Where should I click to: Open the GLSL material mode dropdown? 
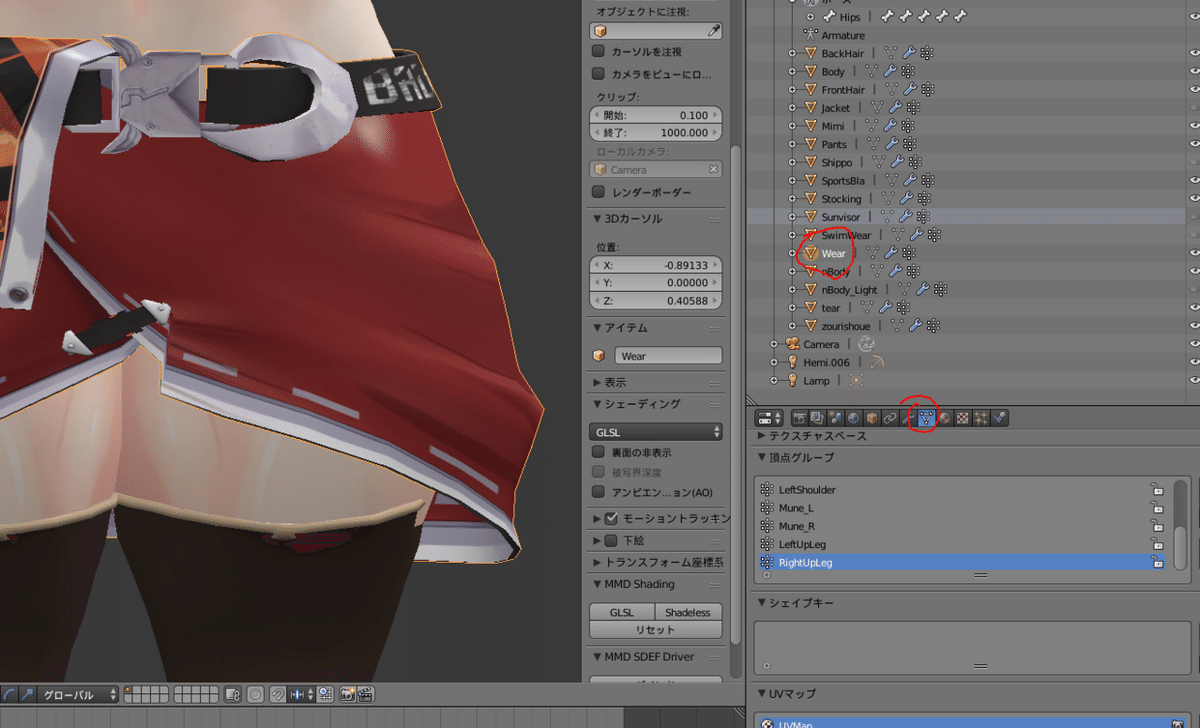click(656, 432)
